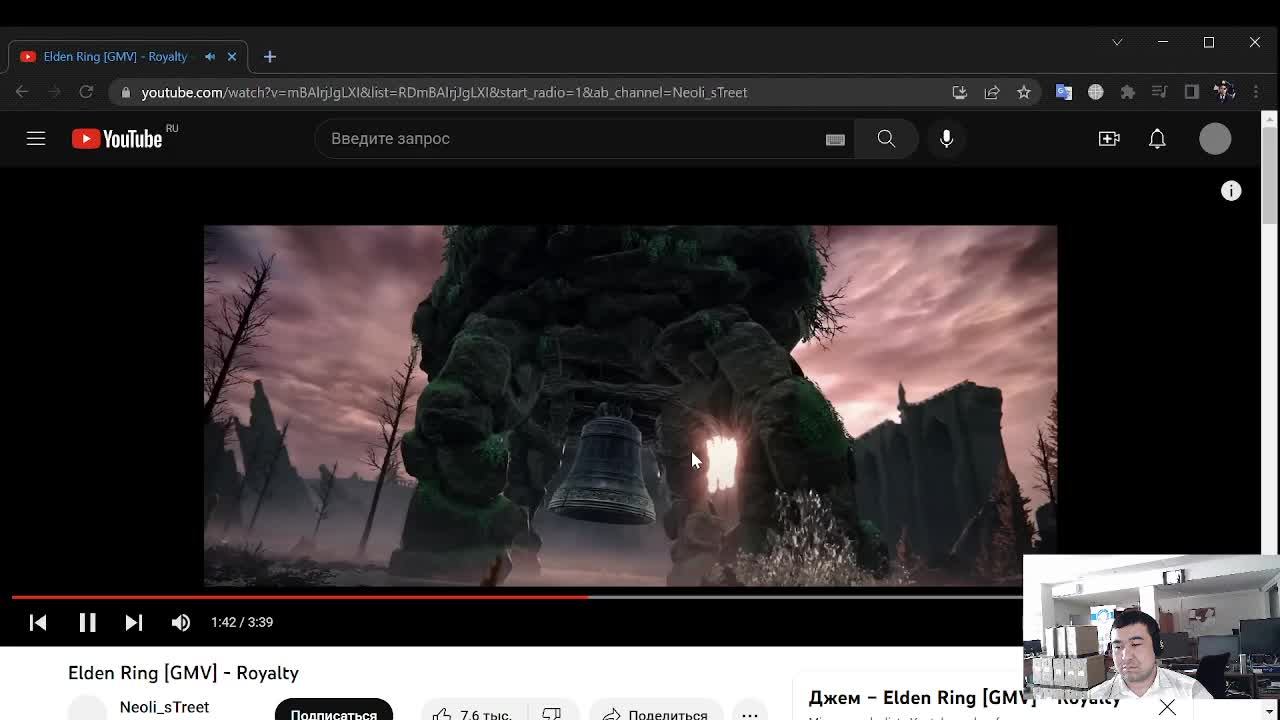Like the video (7,6 тыс.)
This screenshot has height=720, width=1280.
click(x=472, y=713)
